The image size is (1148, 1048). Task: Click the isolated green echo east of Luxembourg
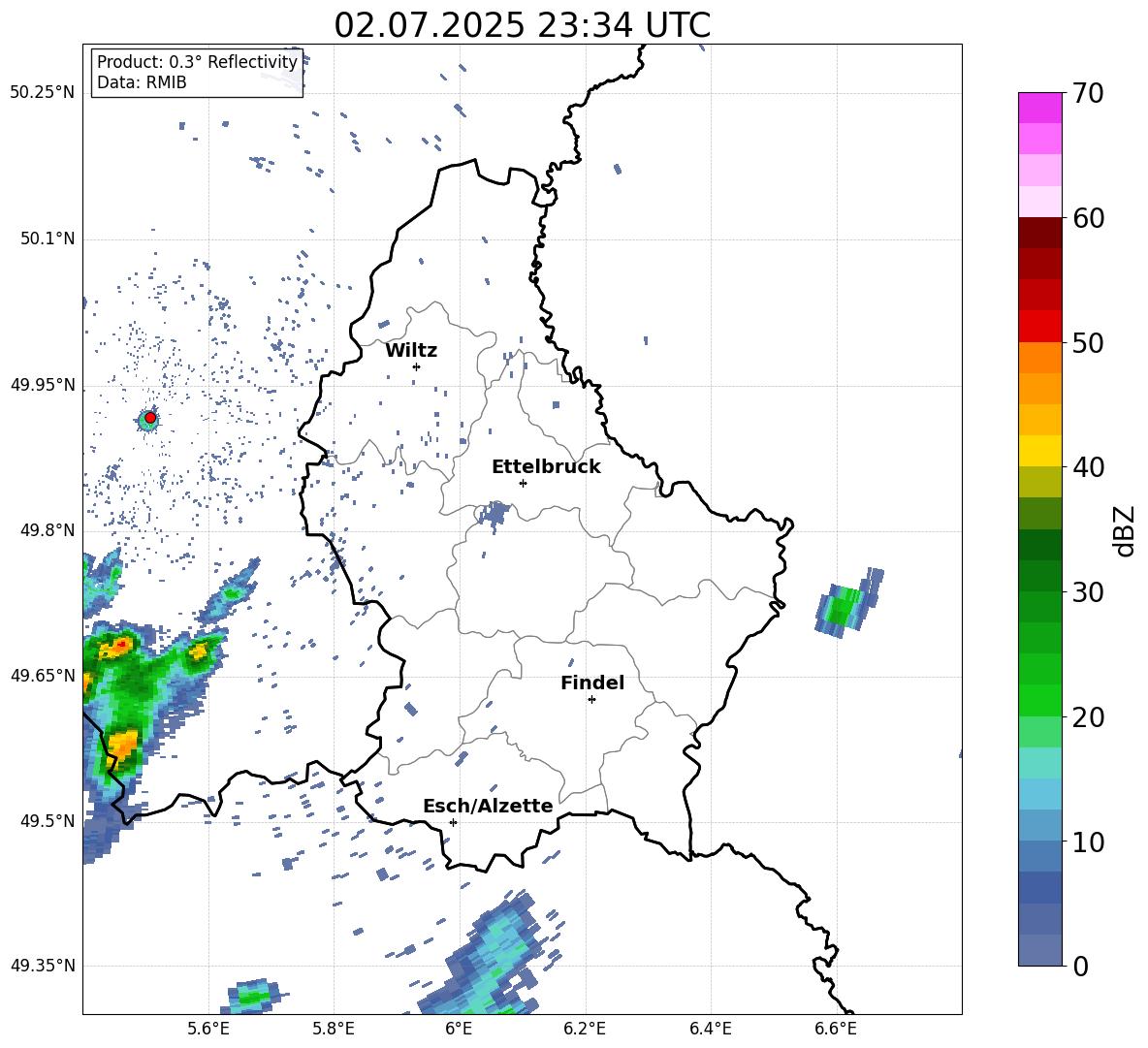coord(847,604)
